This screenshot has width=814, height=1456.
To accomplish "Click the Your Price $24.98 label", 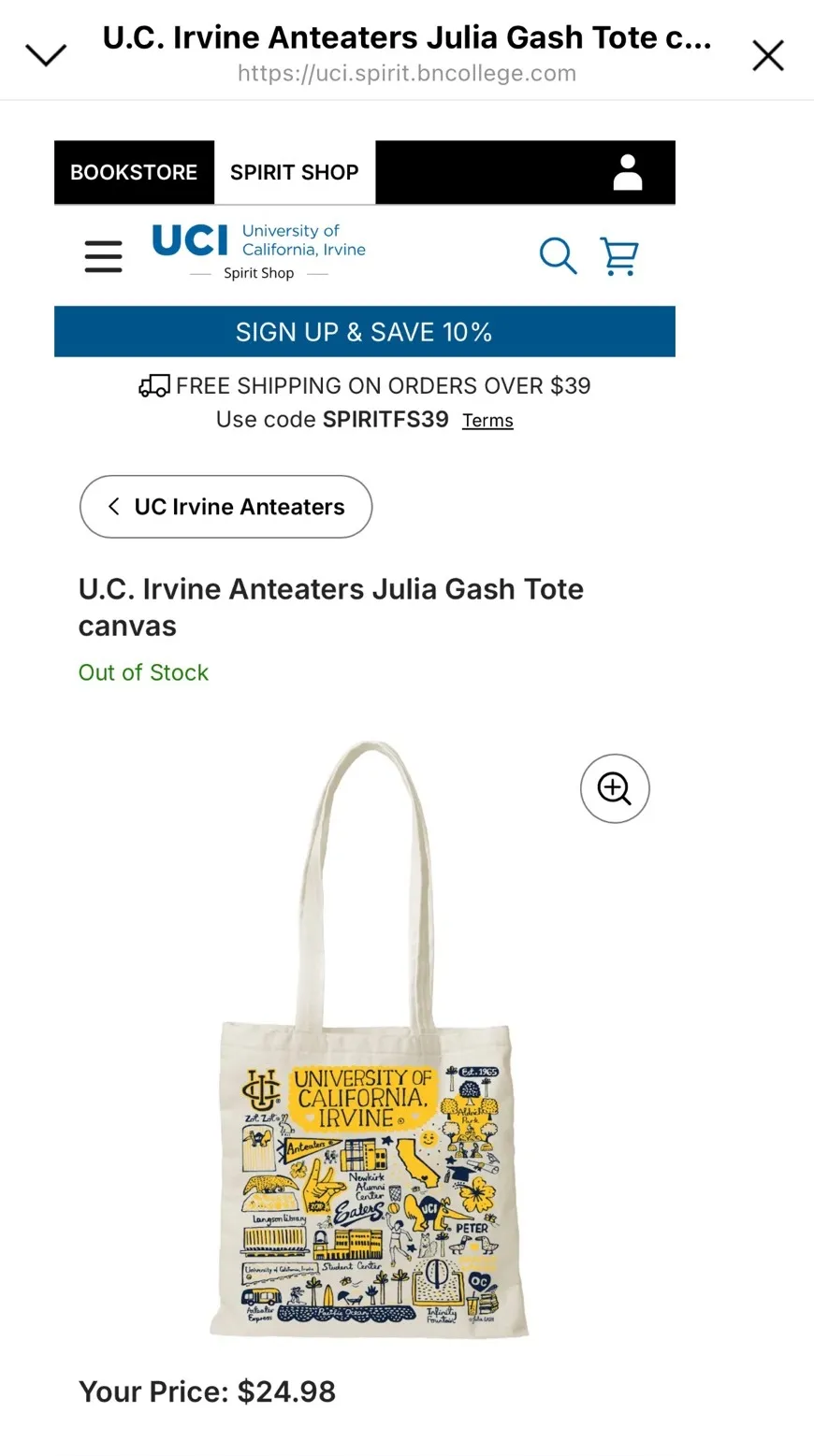I will (x=207, y=1391).
